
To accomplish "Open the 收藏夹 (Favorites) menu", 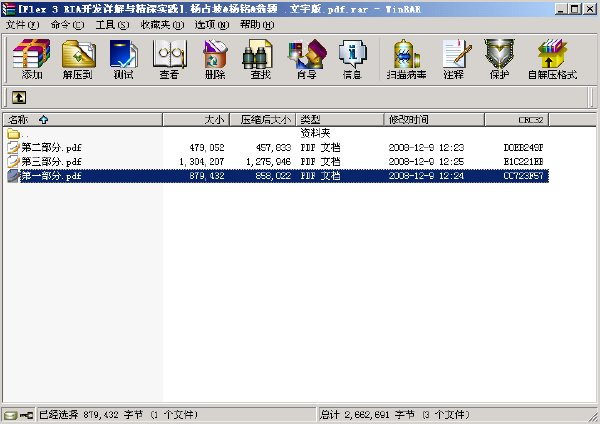I will click(x=162, y=25).
